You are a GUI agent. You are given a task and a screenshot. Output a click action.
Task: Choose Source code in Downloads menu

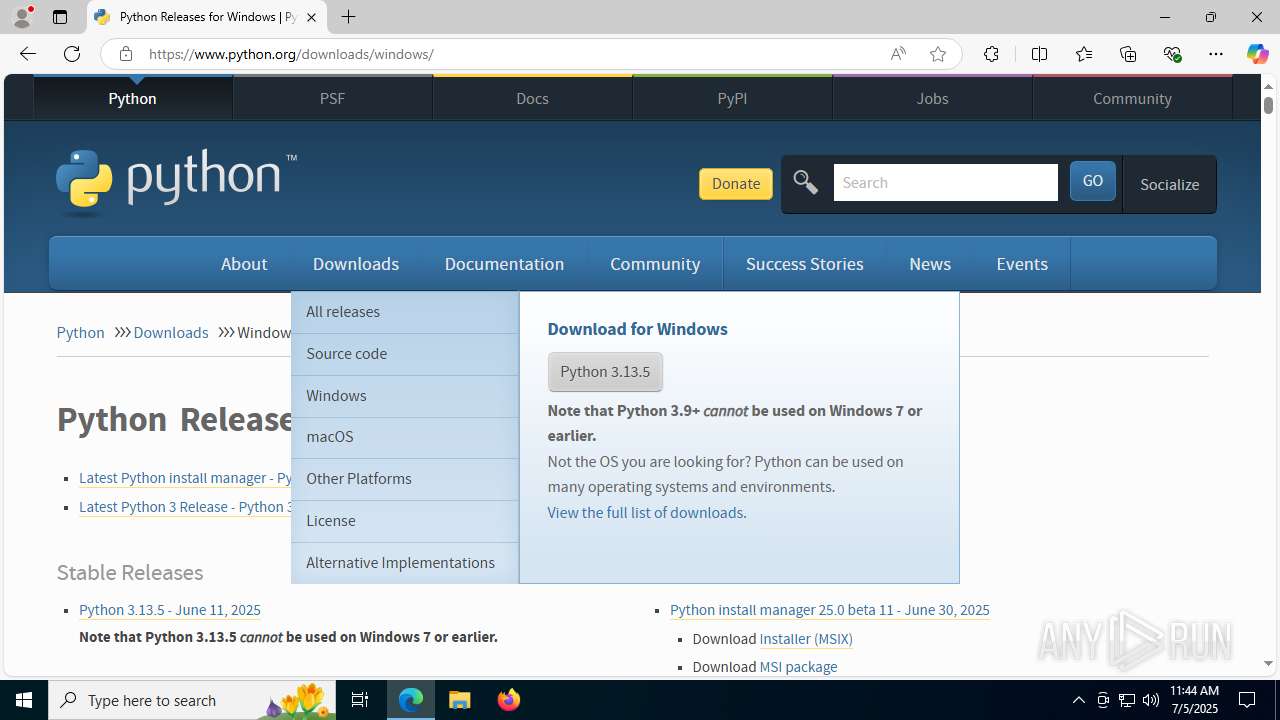(x=405, y=354)
